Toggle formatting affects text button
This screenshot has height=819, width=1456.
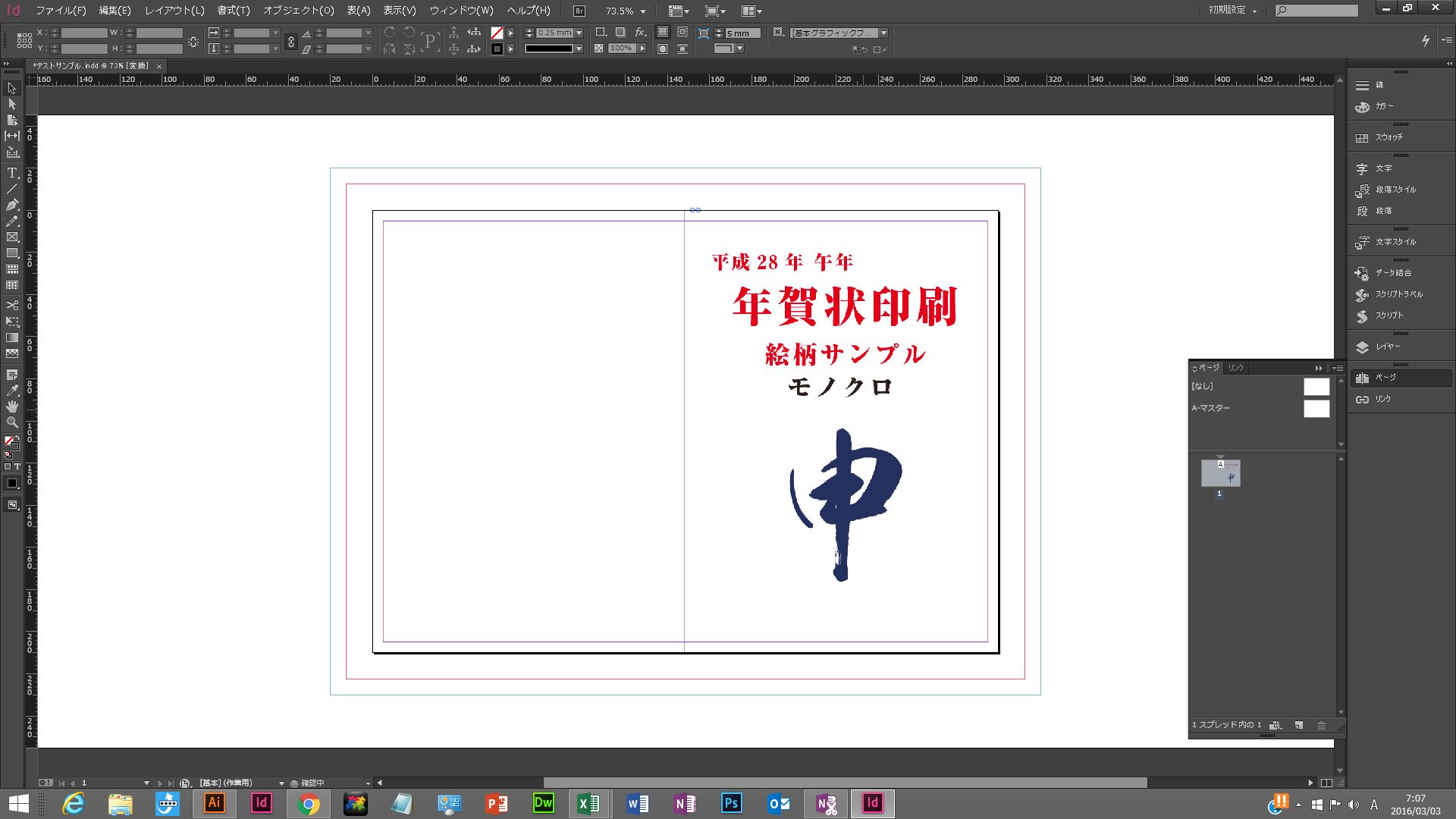[x=17, y=466]
